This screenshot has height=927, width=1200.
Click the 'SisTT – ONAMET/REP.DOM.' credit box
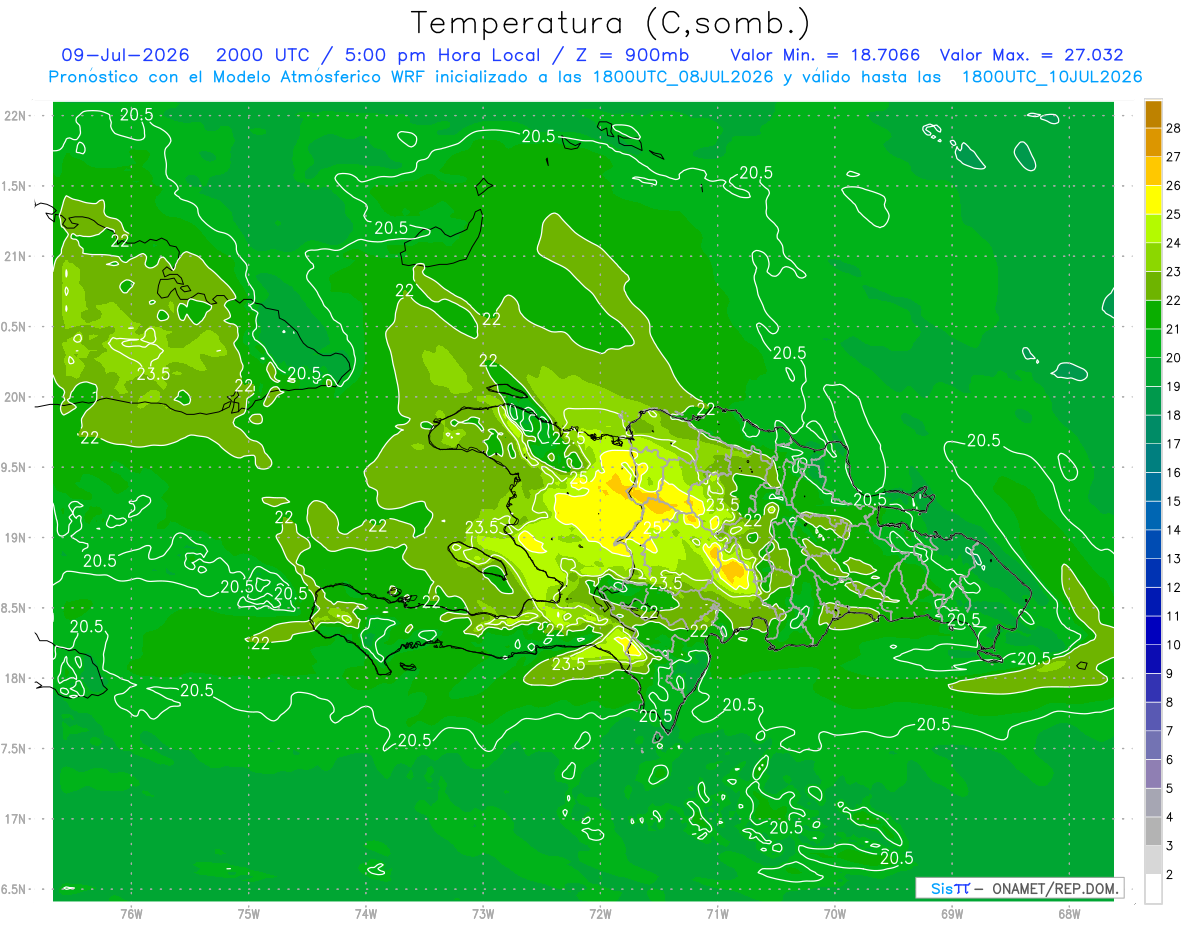click(1019, 888)
